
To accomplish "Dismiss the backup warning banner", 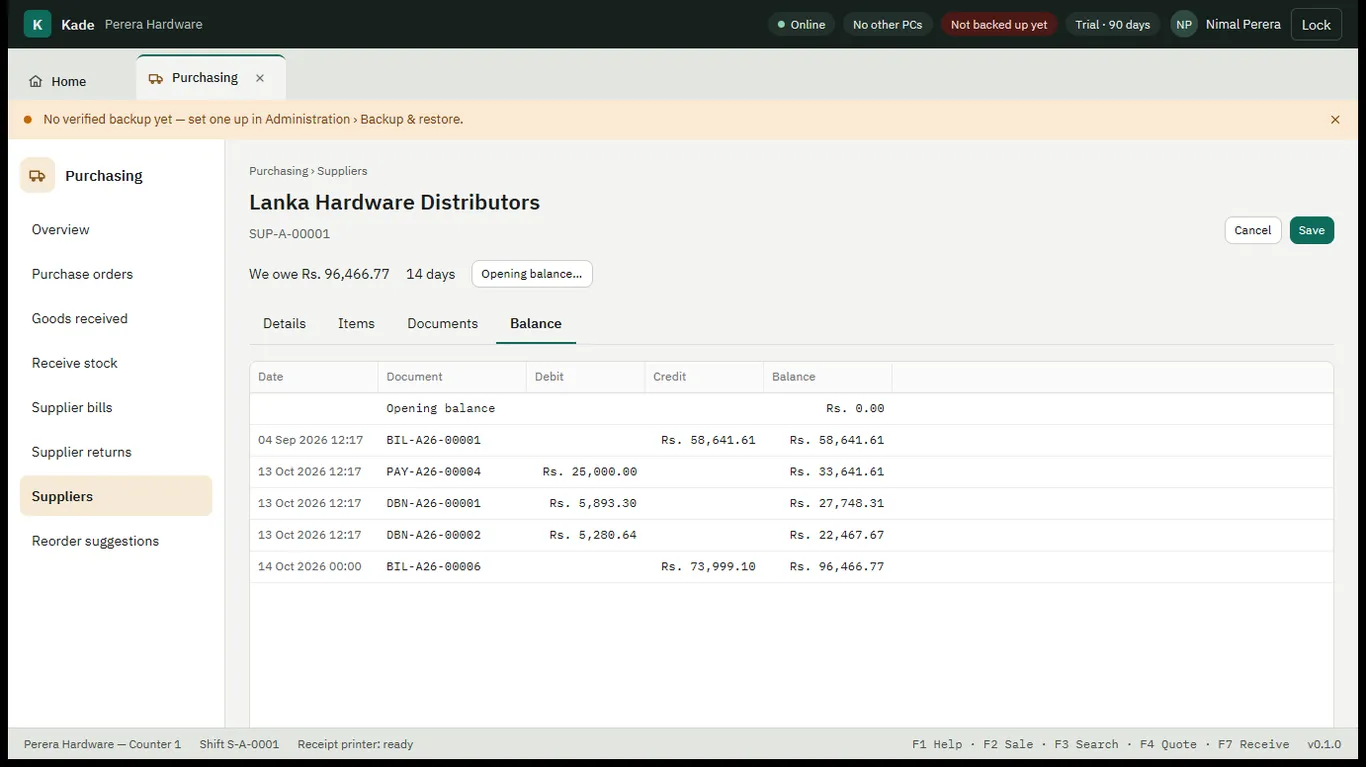I will pyautogui.click(x=1335, y=119).
